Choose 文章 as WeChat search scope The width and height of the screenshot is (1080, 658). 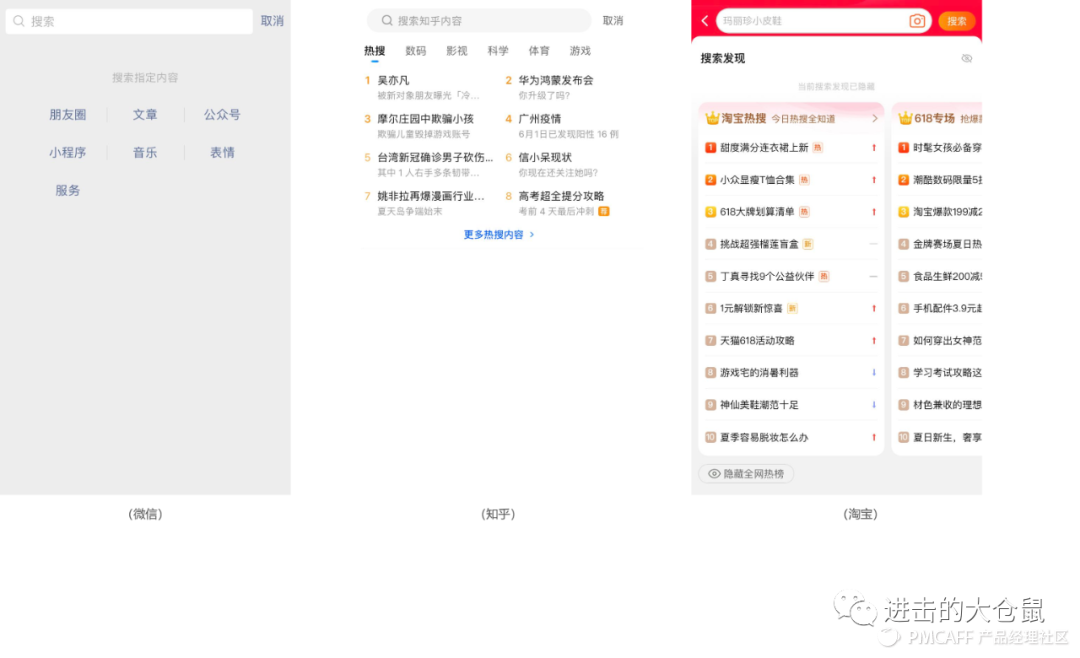145,114
